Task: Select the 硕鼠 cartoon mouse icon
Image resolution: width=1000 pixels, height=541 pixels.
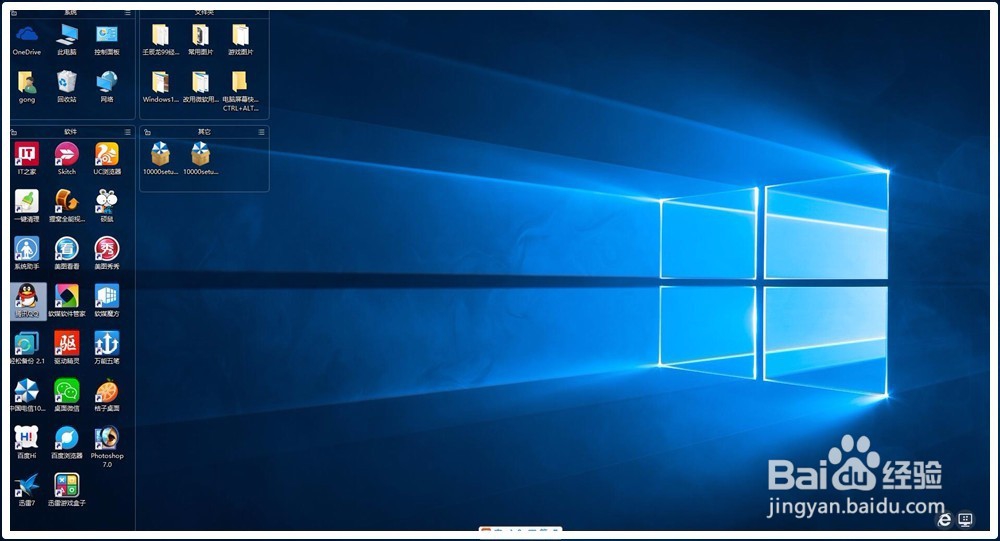Action: tap(107, 206)
